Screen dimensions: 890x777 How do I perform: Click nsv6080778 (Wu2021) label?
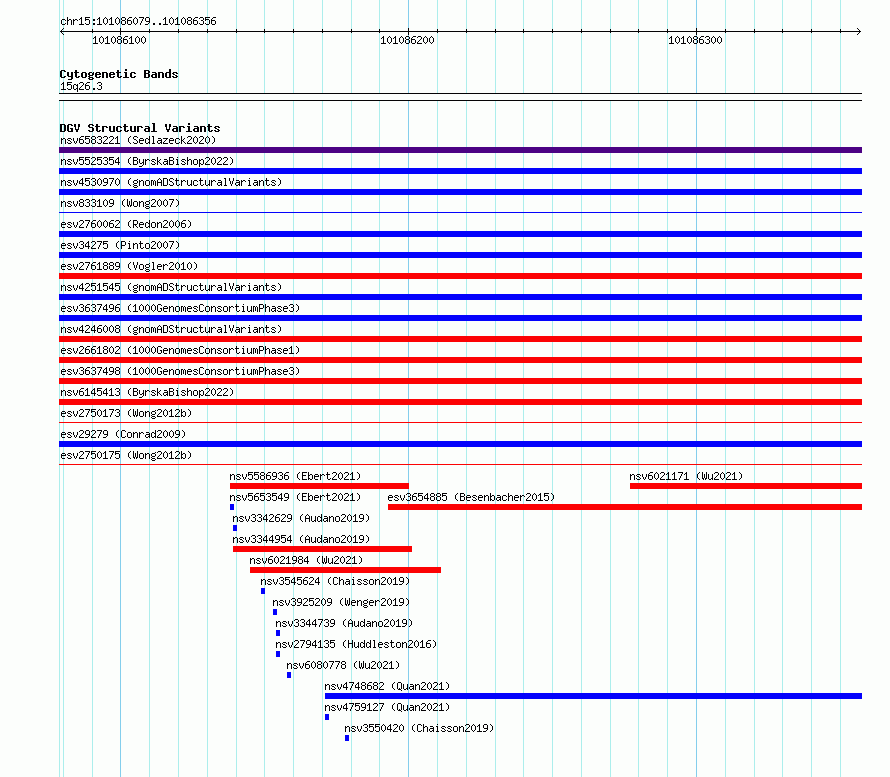coord(343,665)
